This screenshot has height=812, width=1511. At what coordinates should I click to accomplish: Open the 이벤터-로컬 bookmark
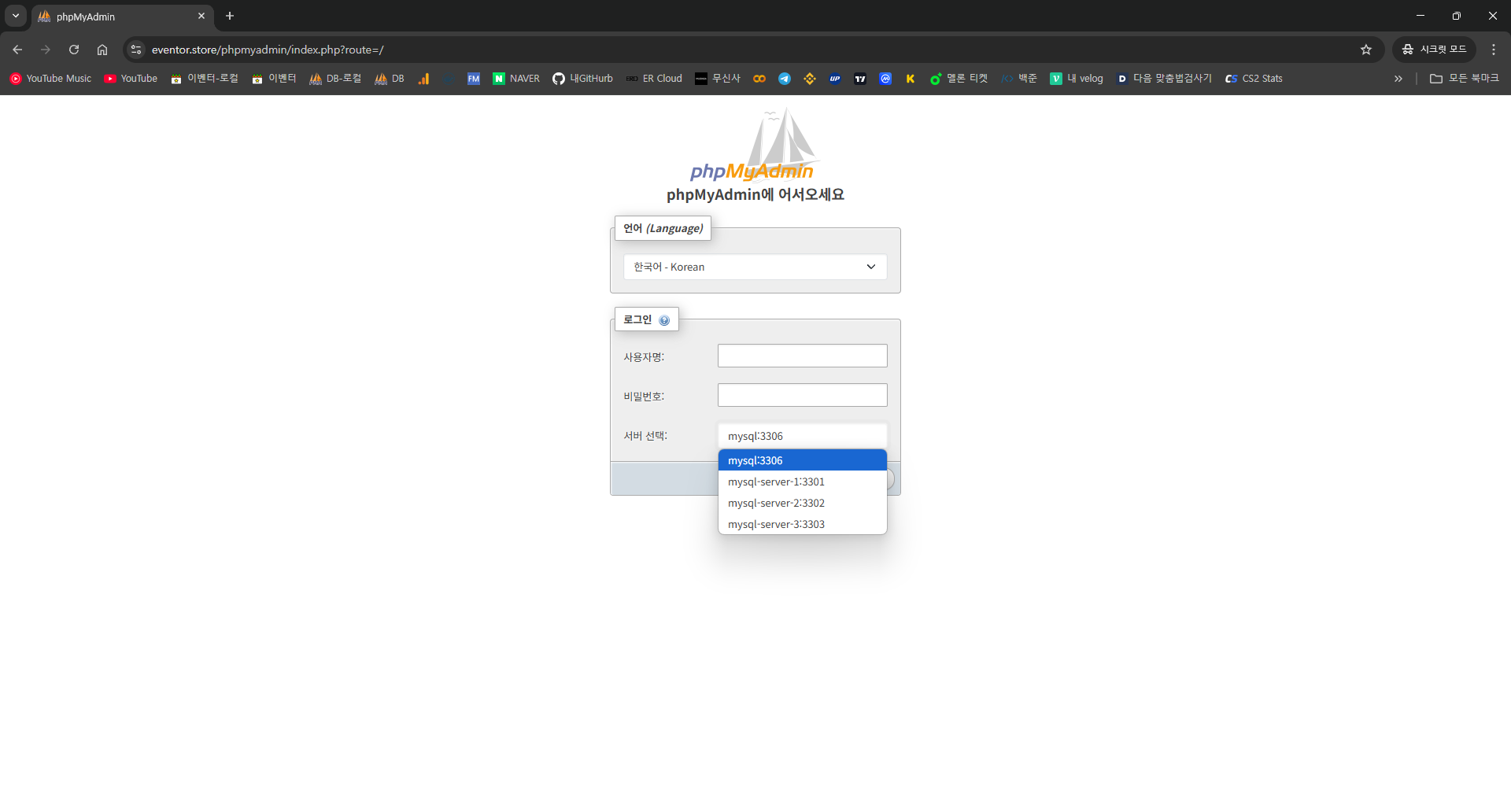(x=205, y=79)
